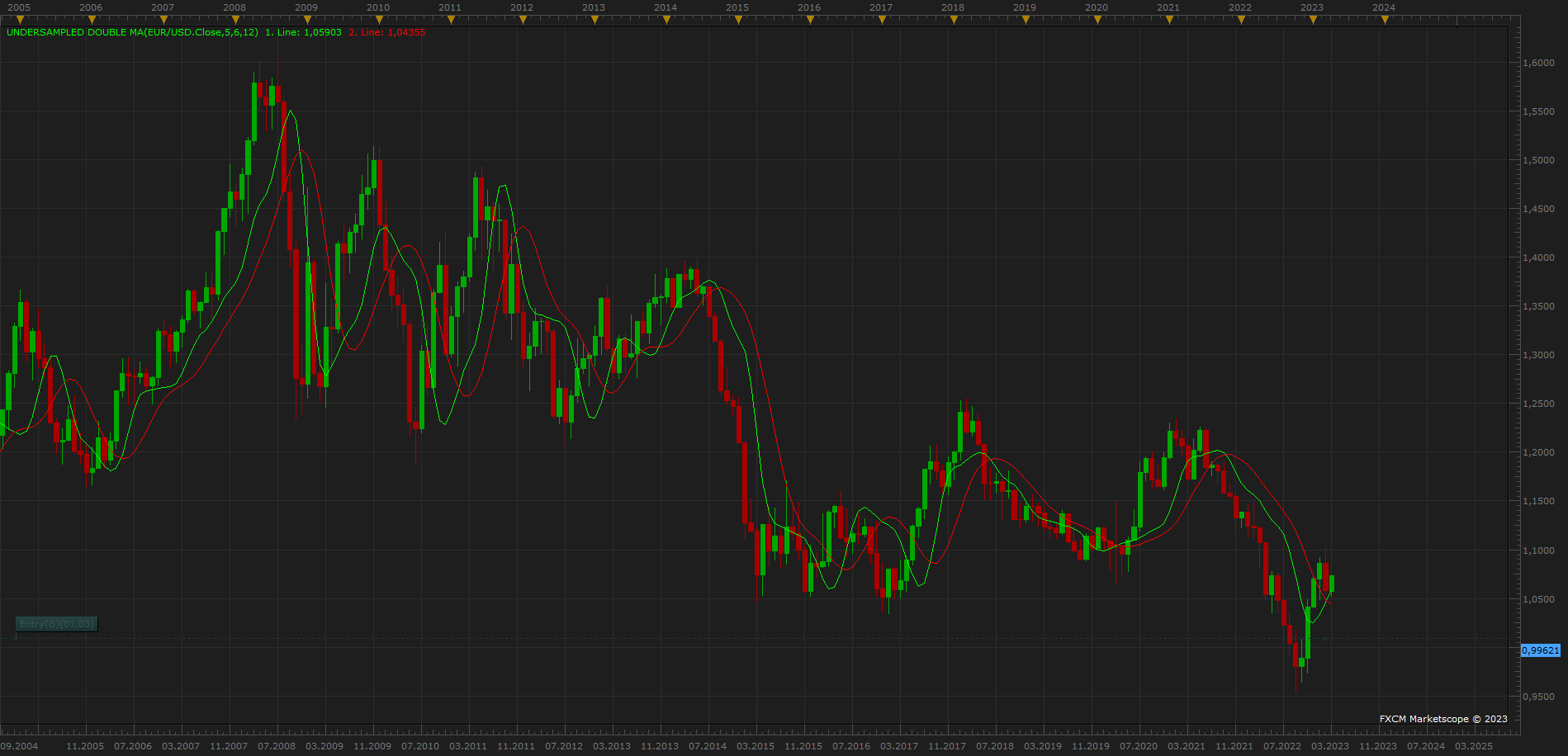Click the 2009 year marker triangle

point(307,20)
